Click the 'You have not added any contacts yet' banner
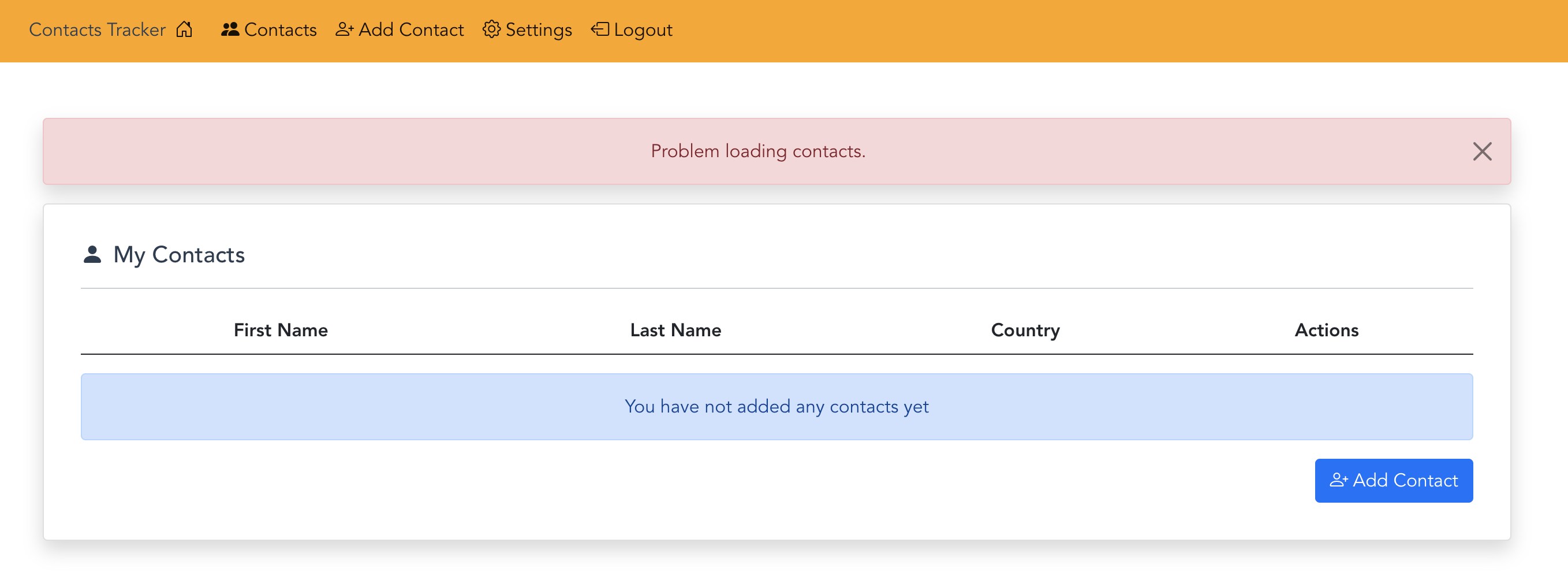Viewport: 1568px width, 572px height. tap(776, 406)
